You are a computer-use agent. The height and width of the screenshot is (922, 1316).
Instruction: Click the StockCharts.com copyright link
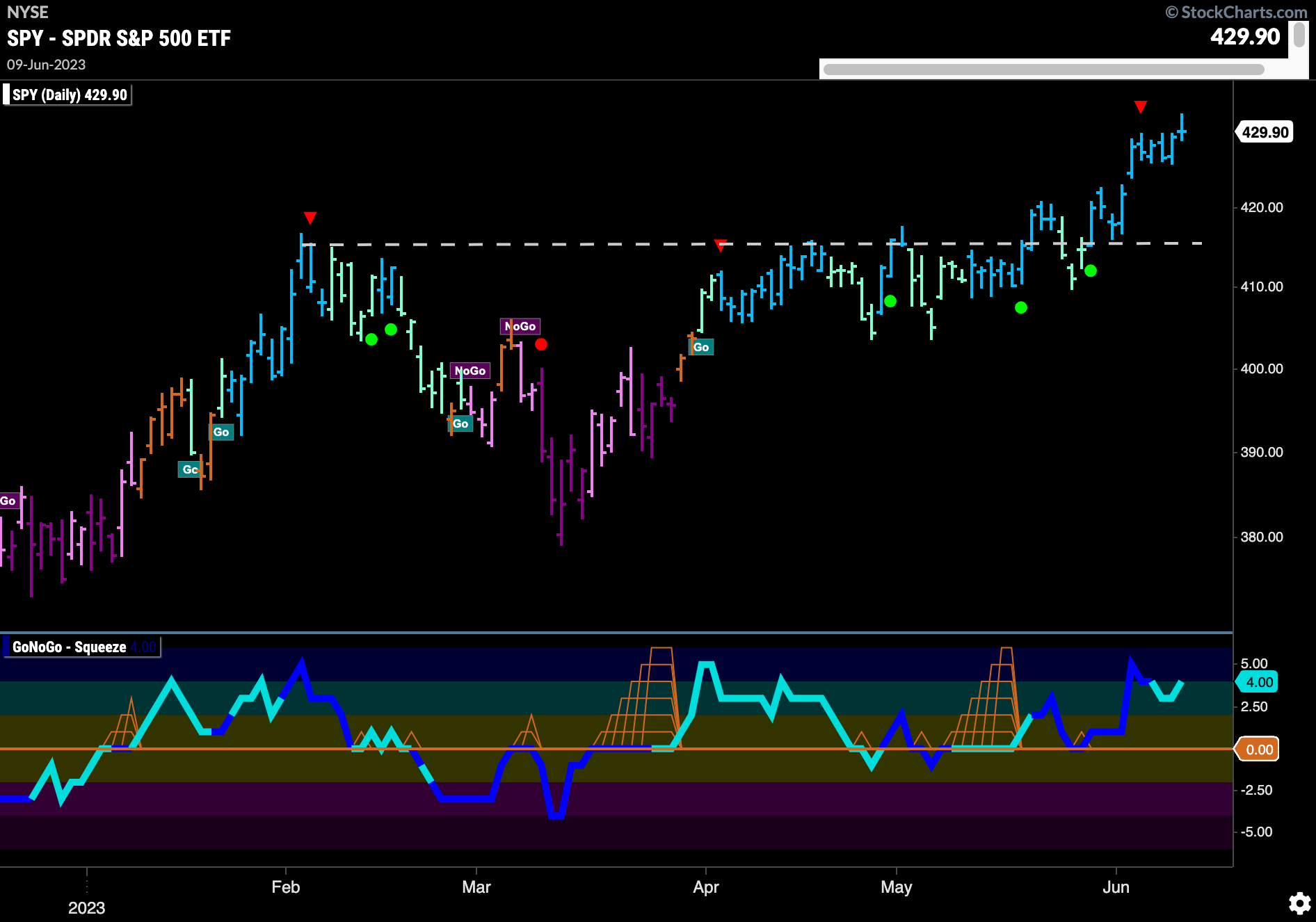tap(1237, 12)
